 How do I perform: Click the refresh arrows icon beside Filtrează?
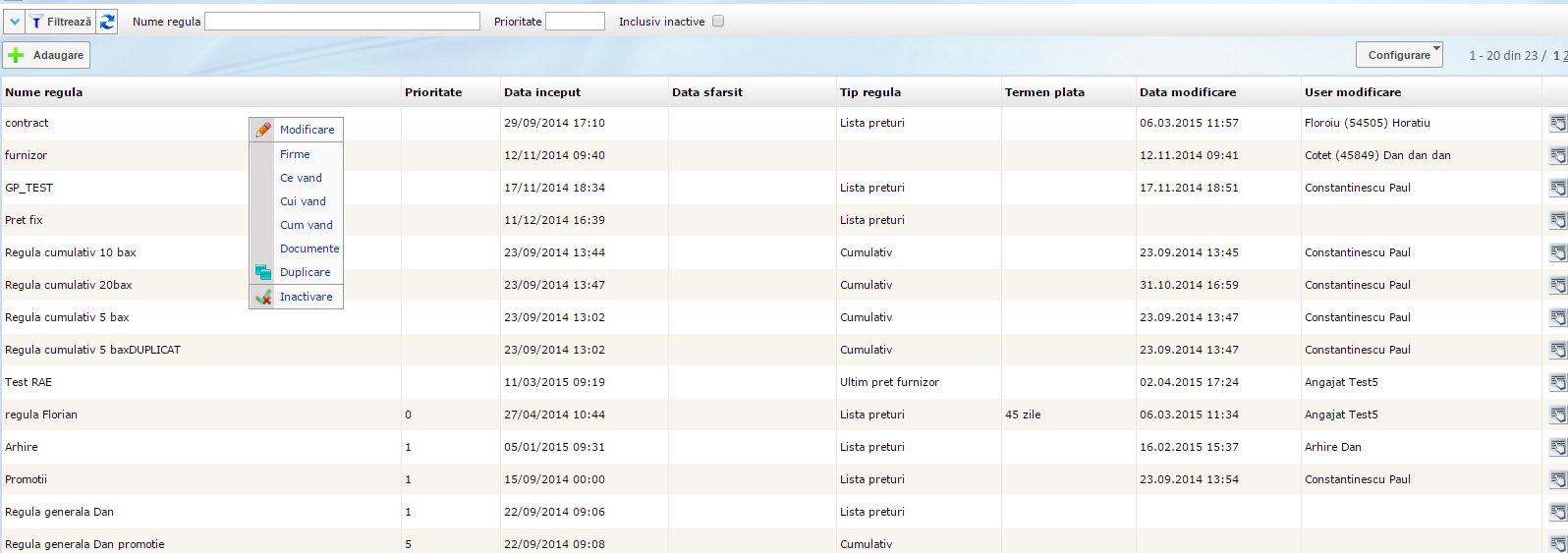pyautogui.click(x=107, y=22)
